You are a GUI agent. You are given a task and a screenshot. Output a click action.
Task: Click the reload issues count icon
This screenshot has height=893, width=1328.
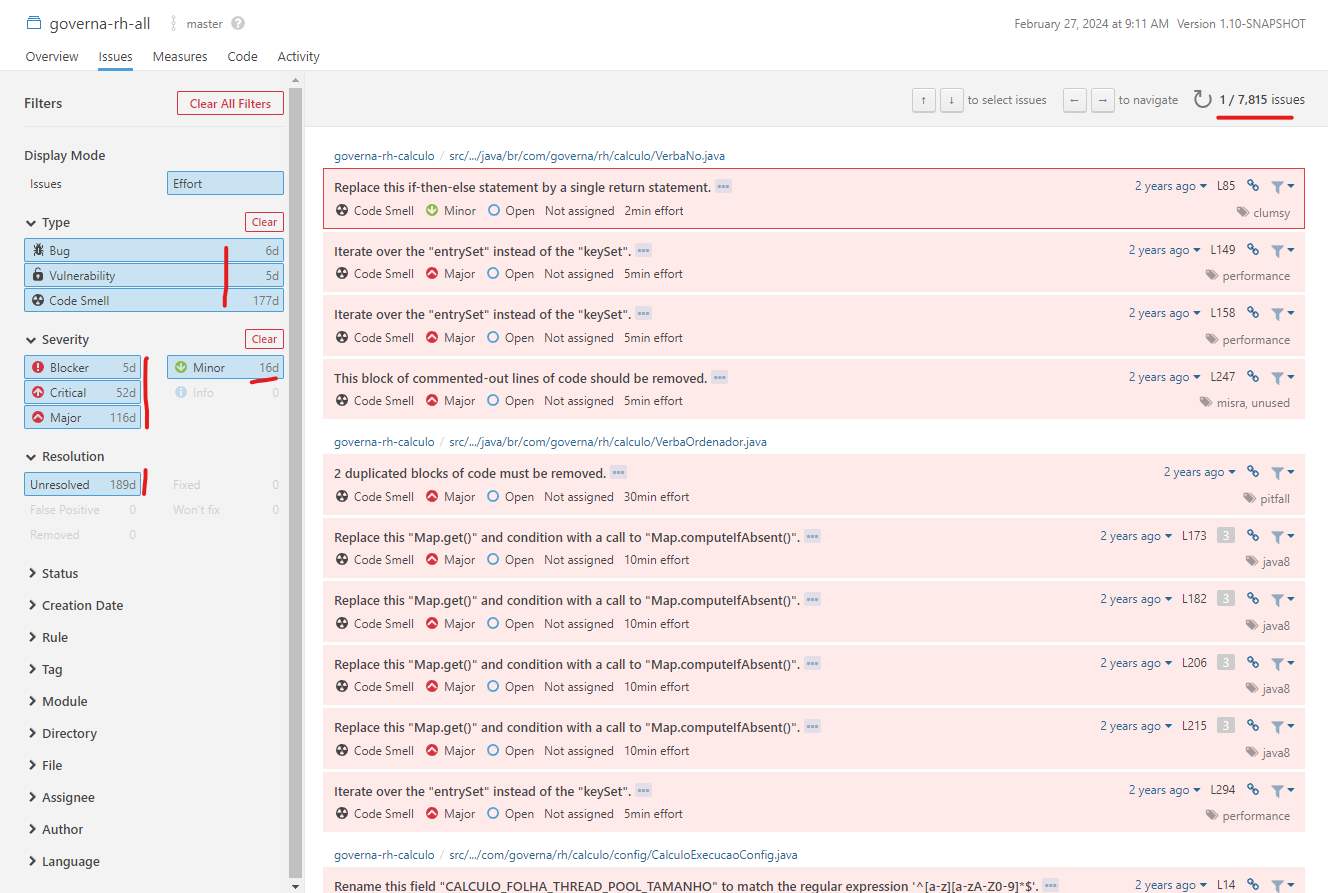(x=1202, y=100)
